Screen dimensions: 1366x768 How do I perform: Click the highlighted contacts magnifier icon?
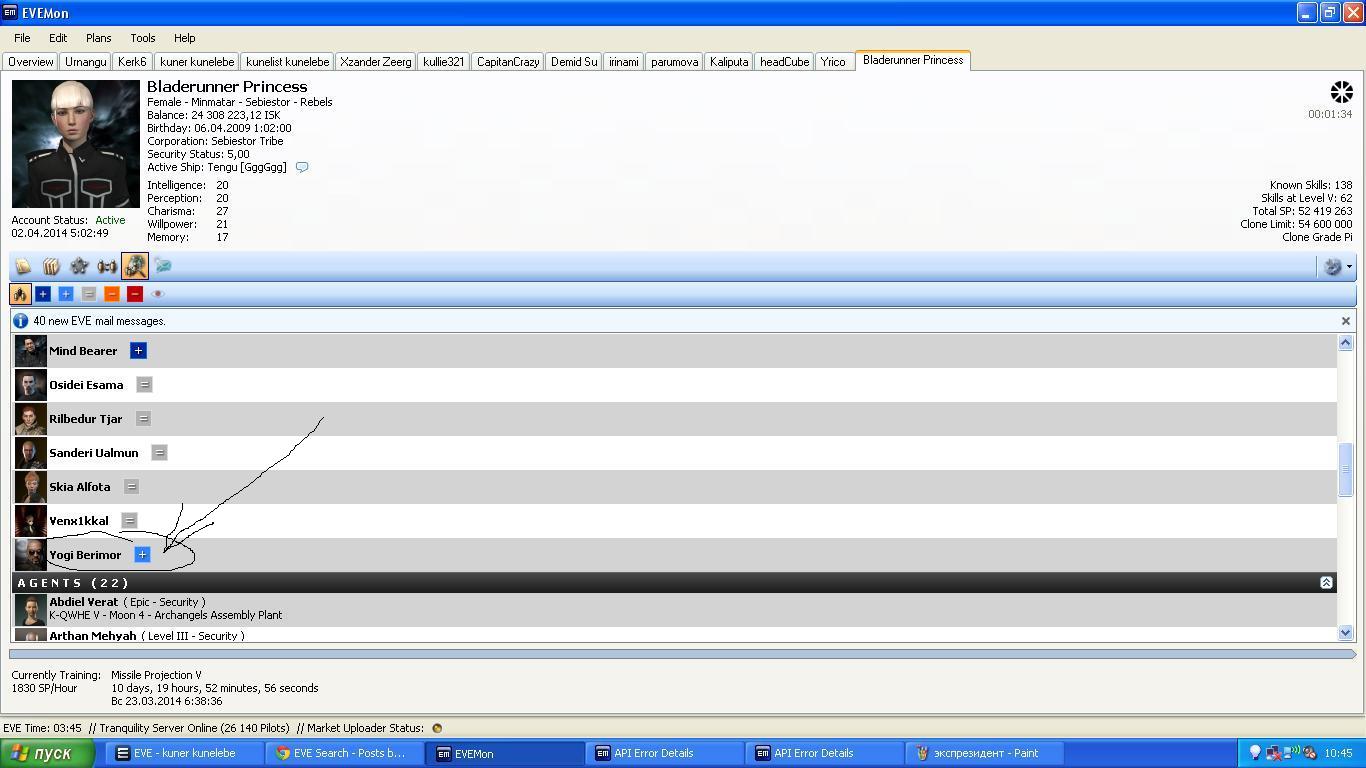135,266
